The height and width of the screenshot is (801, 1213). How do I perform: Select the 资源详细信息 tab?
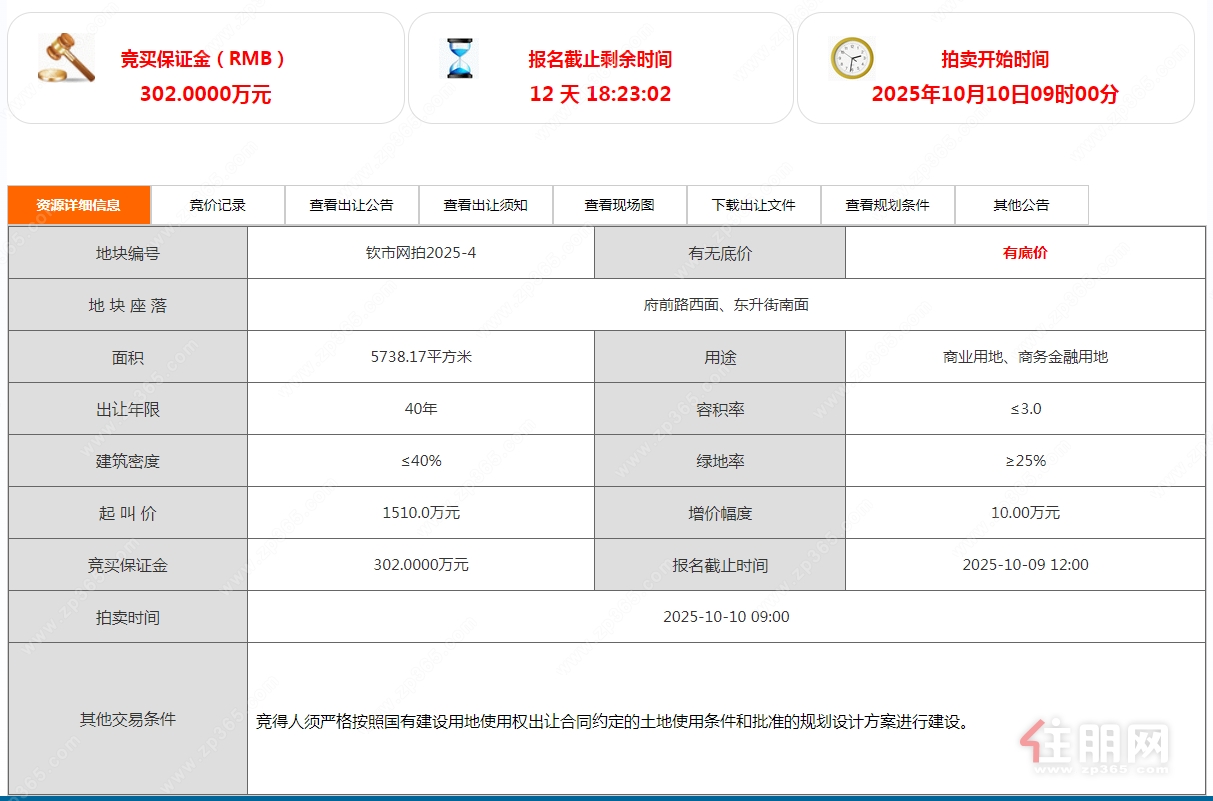click(79, 205)
